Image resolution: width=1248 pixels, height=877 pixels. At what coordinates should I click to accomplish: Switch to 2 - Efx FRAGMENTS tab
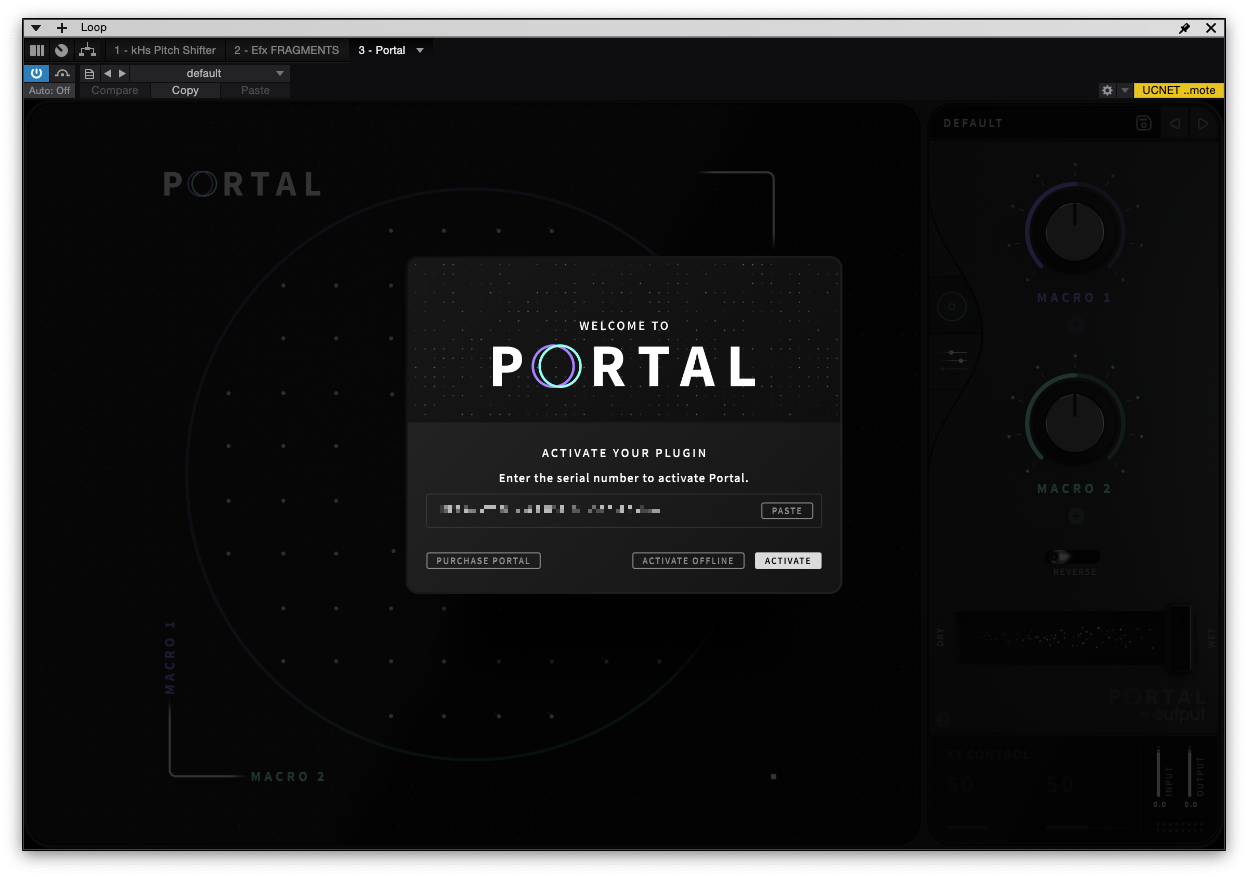[x=287, y=50]
